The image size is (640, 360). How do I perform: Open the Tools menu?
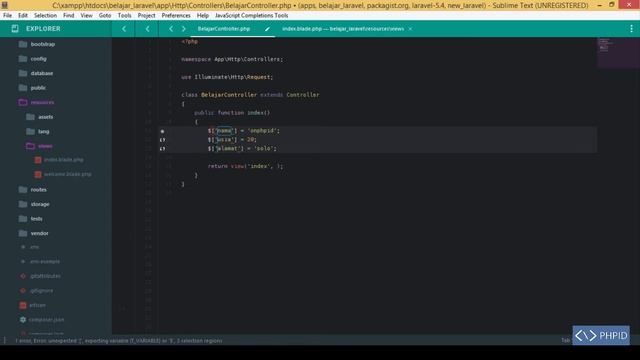coord(124,16)
